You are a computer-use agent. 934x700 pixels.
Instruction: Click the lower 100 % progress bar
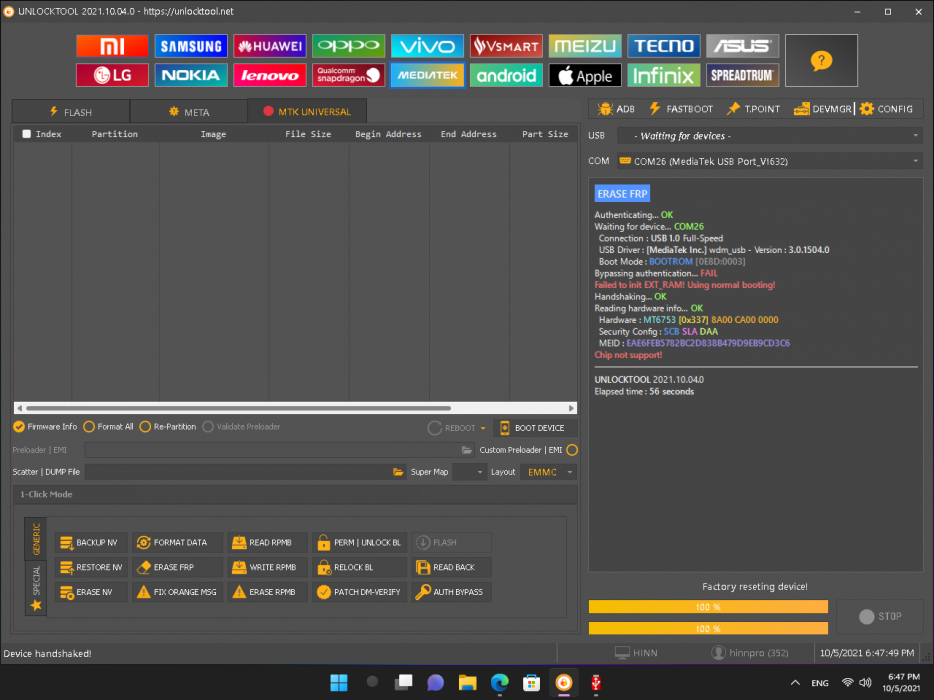708,629
